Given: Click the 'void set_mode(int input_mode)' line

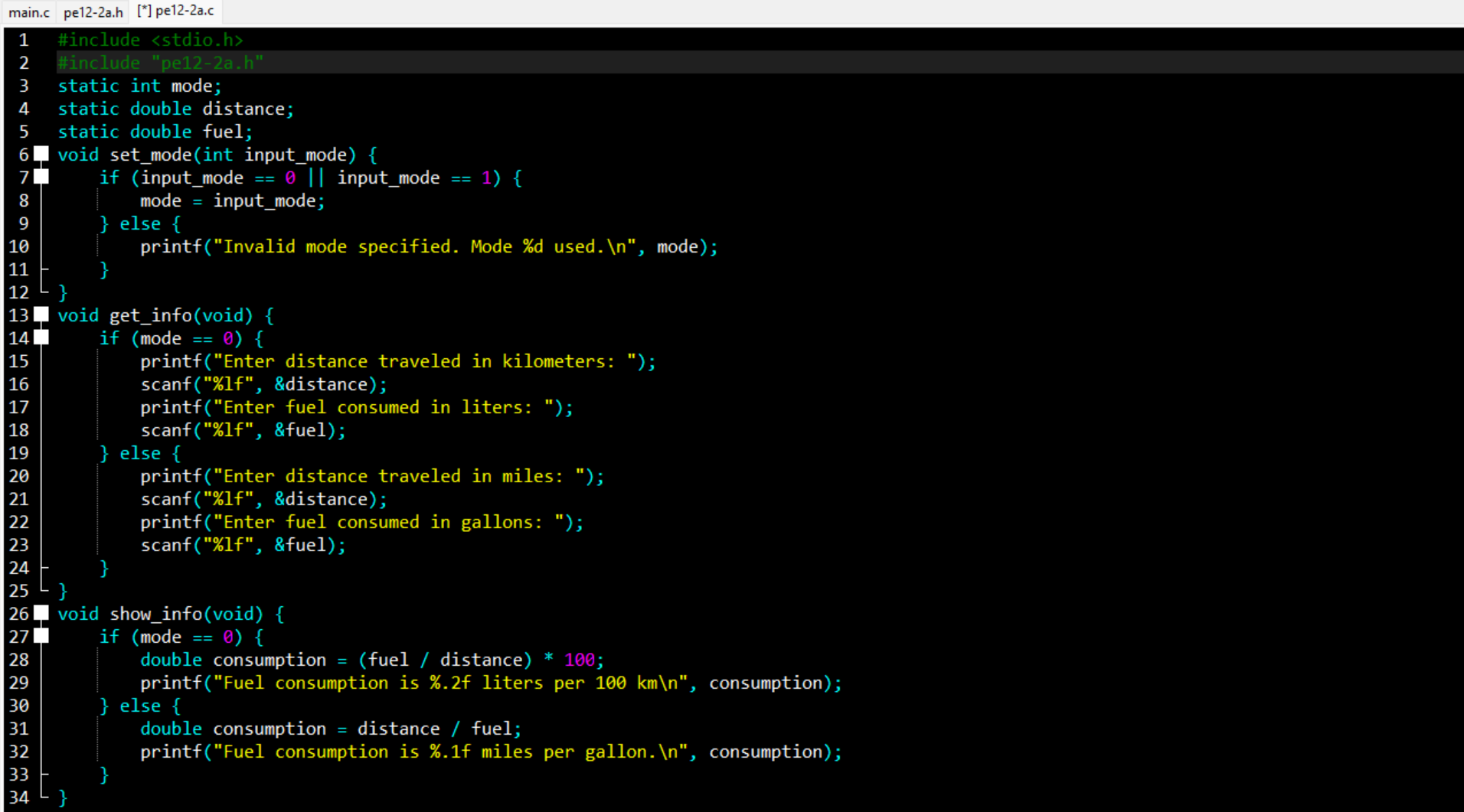Looking at the screenshot, I should click(217, 155).
